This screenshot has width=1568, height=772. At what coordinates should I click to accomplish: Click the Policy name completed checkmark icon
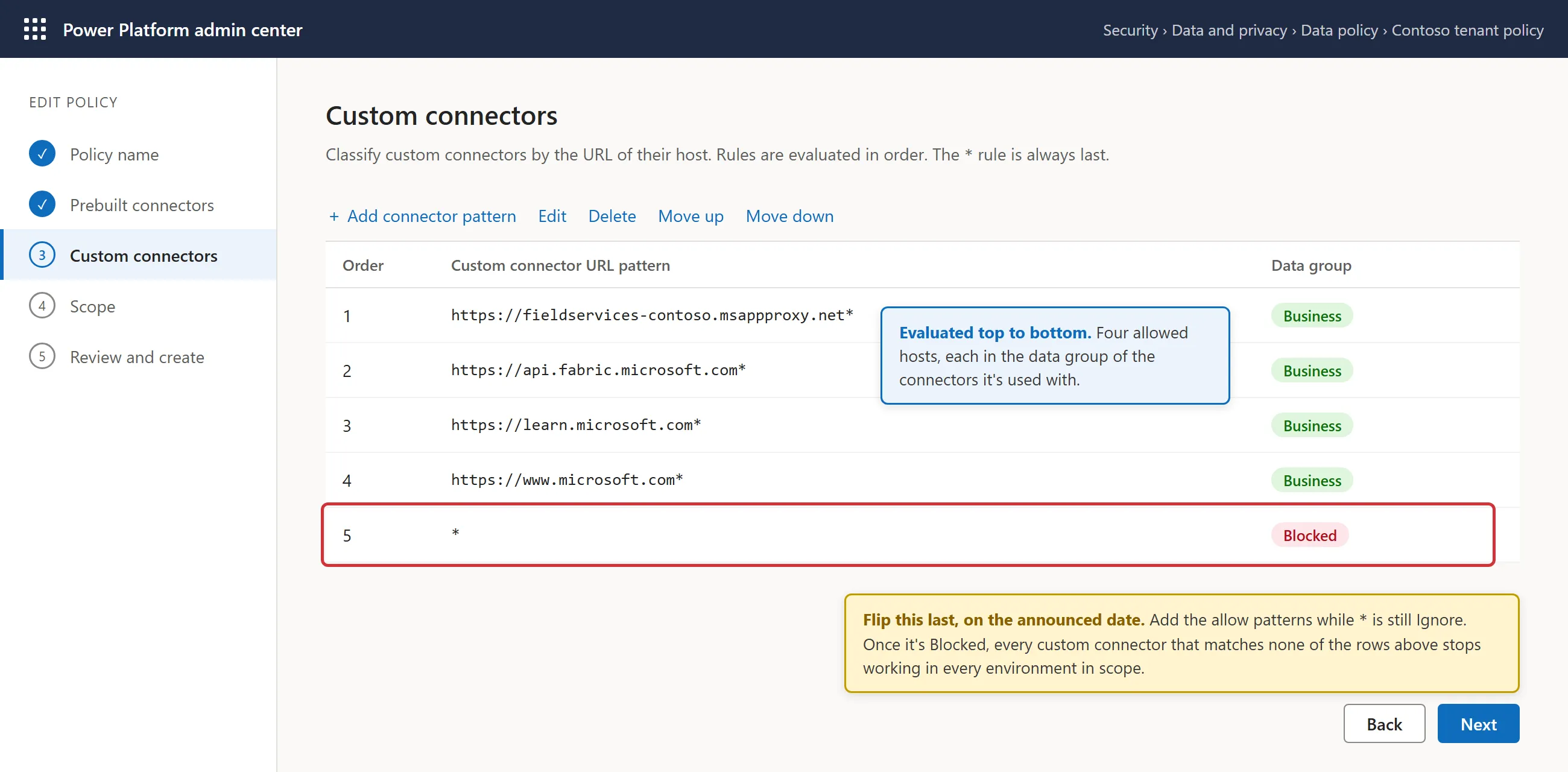[42, 154]
